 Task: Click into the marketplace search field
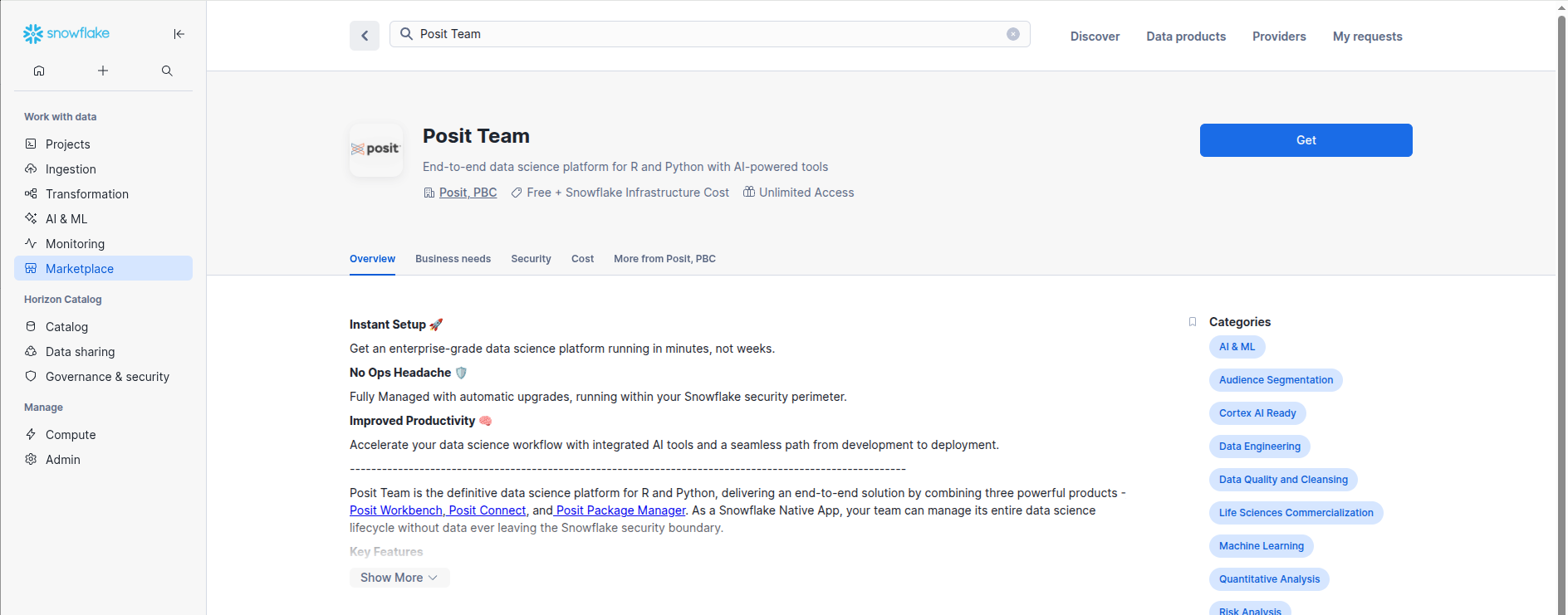(706, 34)
